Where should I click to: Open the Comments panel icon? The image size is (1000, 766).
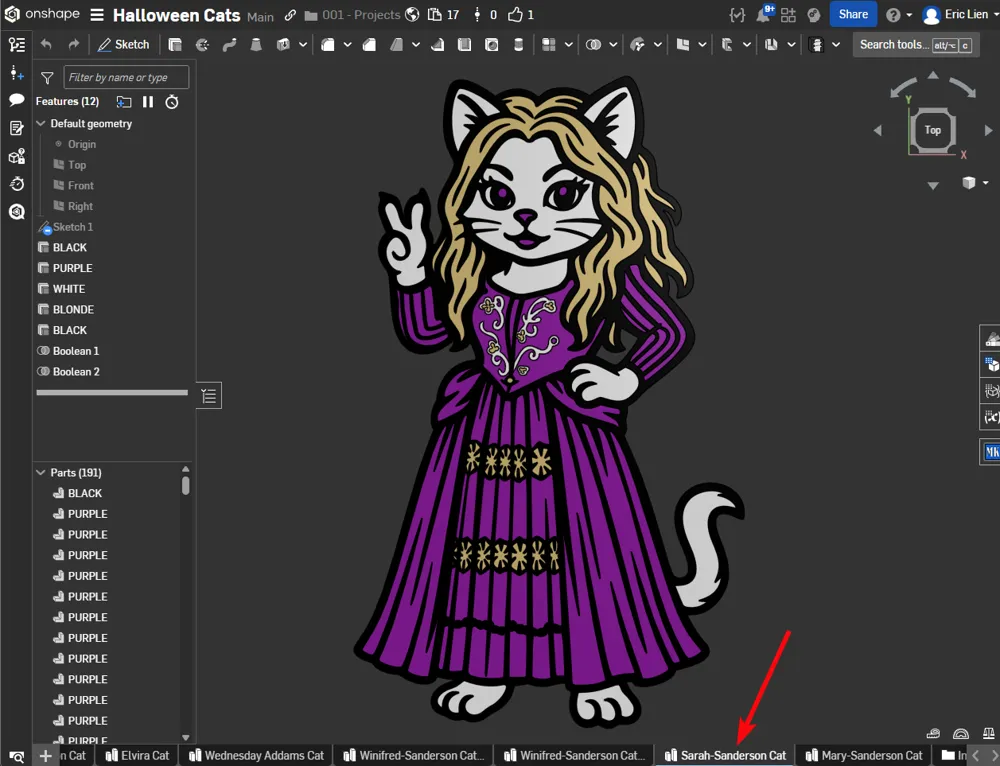click(x=17, y=100)
